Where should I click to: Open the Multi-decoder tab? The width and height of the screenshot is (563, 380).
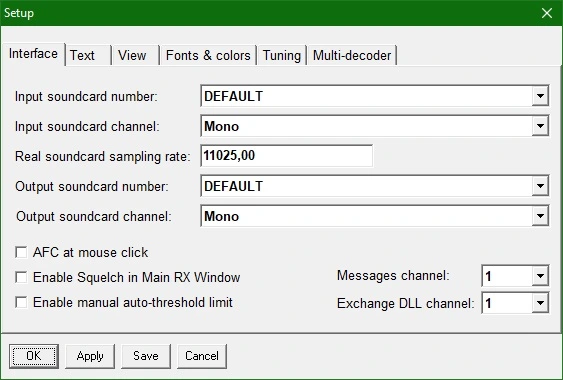pos(352,55)
